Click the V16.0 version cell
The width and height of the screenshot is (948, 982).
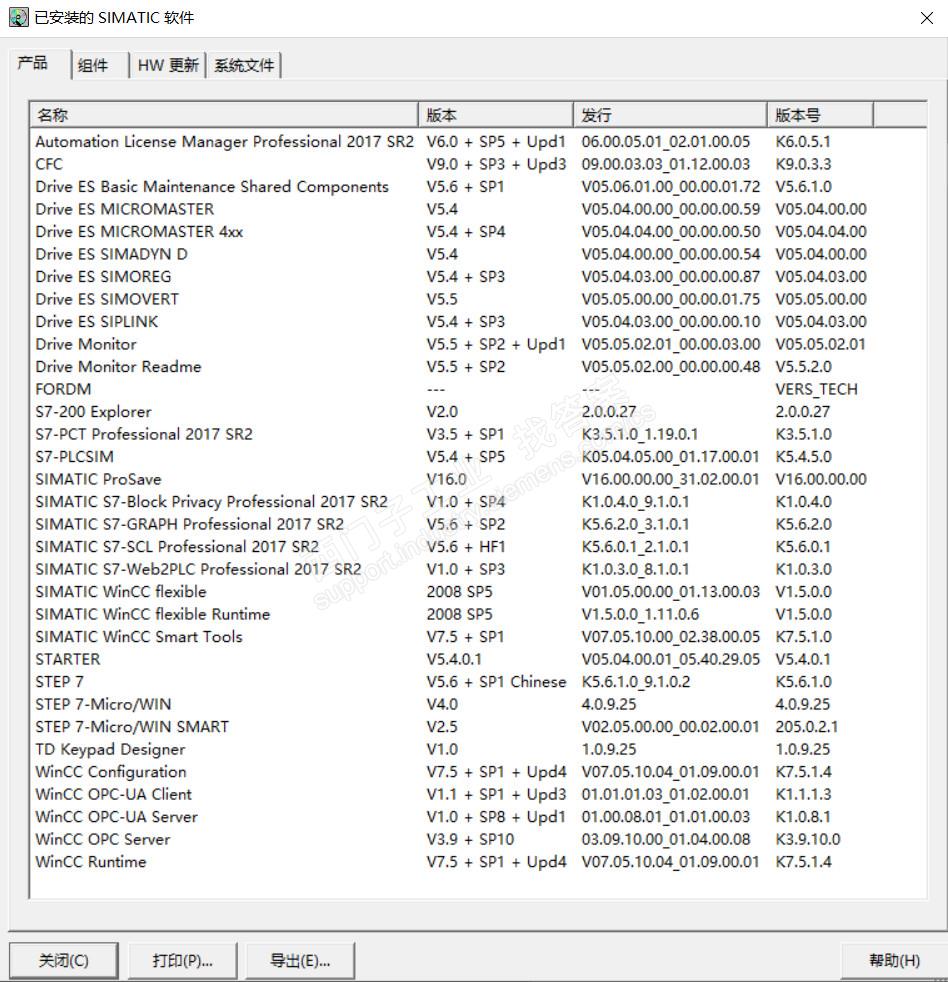click(446, 480)
